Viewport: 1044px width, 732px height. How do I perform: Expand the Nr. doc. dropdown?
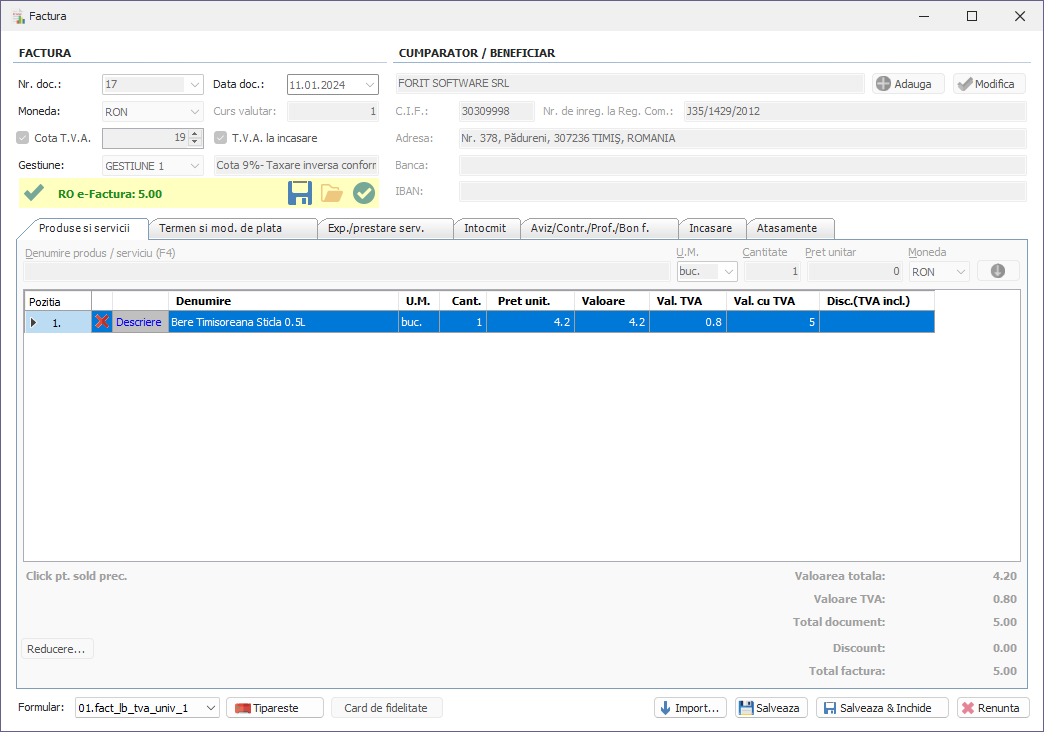coord(194,85)
